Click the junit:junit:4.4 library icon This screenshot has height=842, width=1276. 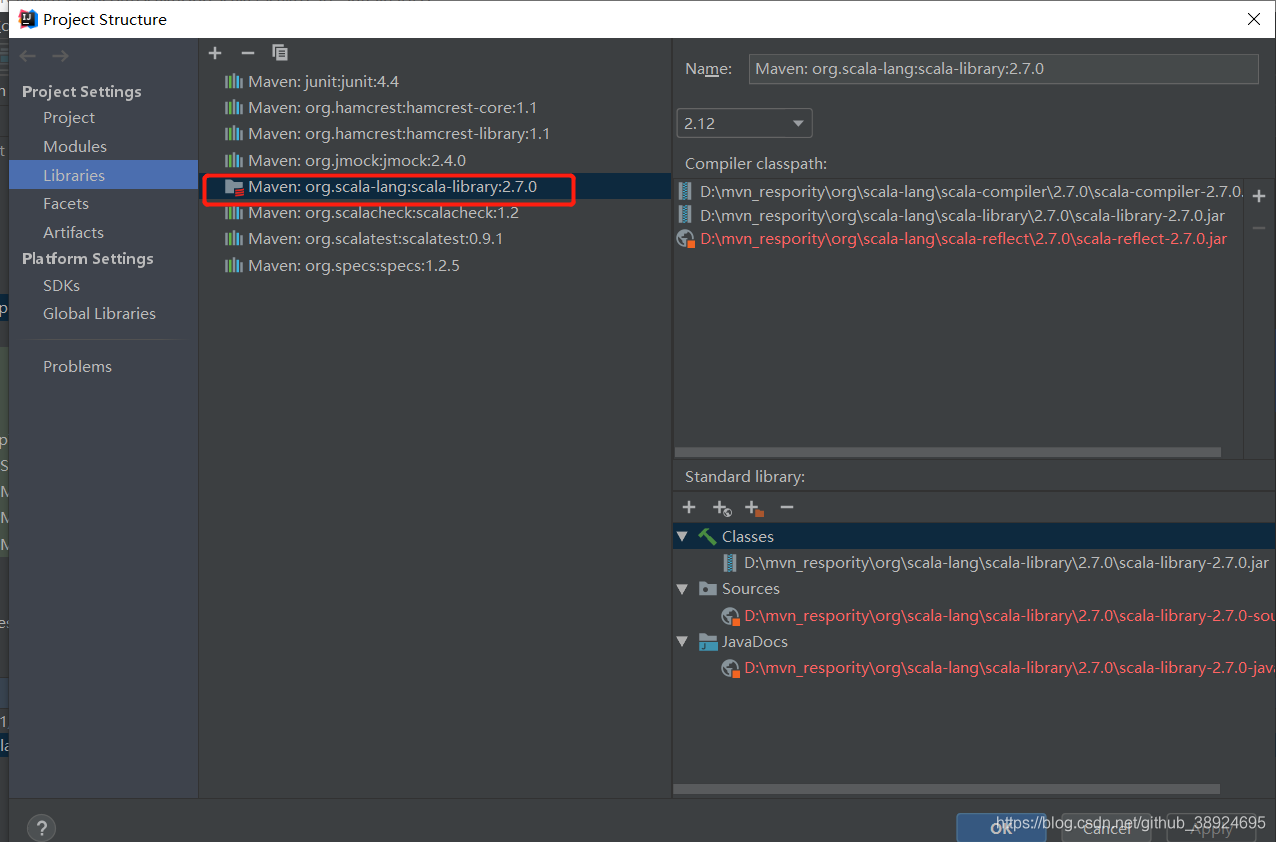coord(234,81)
